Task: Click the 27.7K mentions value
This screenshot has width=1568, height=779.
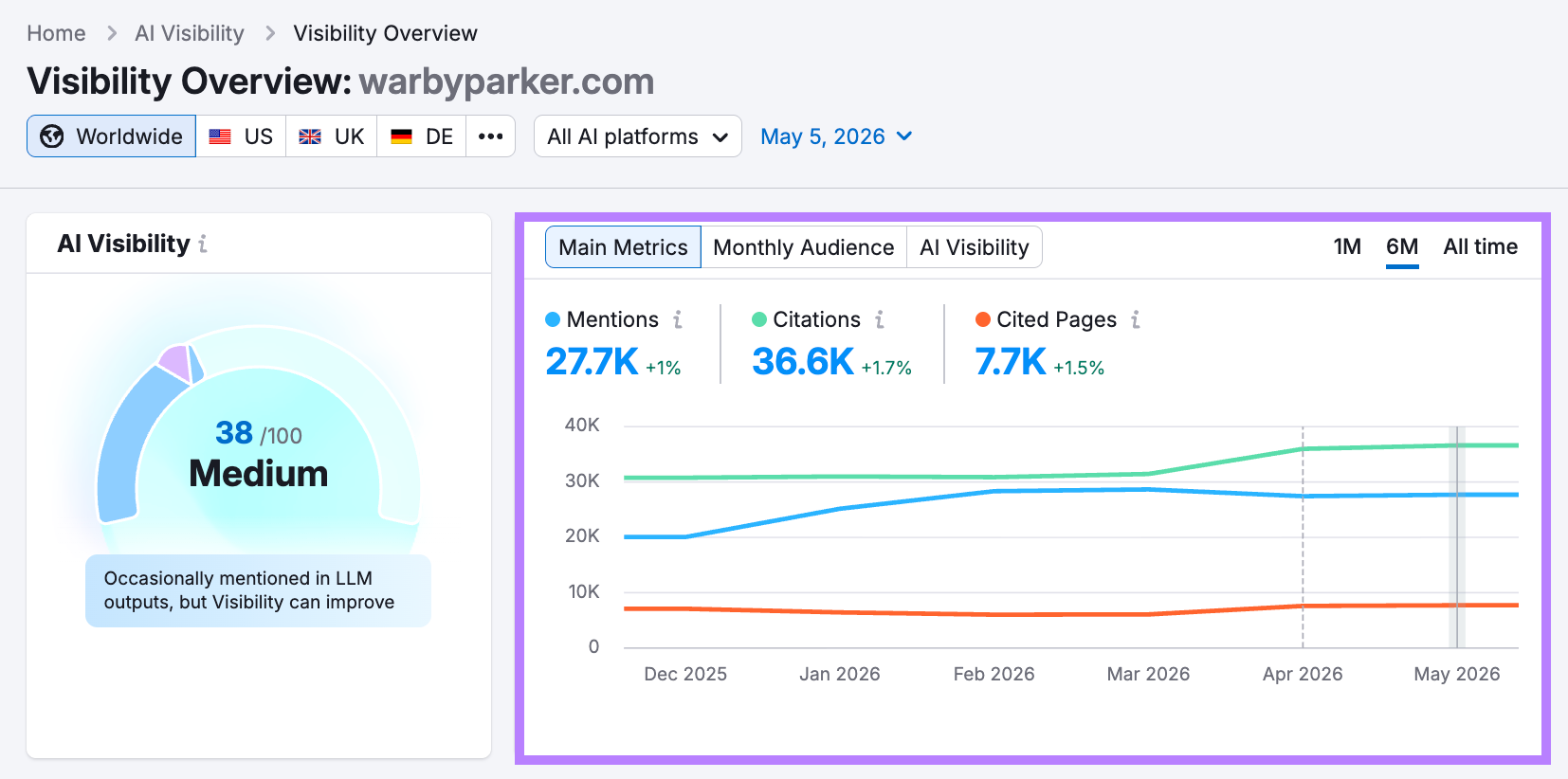Action: [x=592, y=361]
